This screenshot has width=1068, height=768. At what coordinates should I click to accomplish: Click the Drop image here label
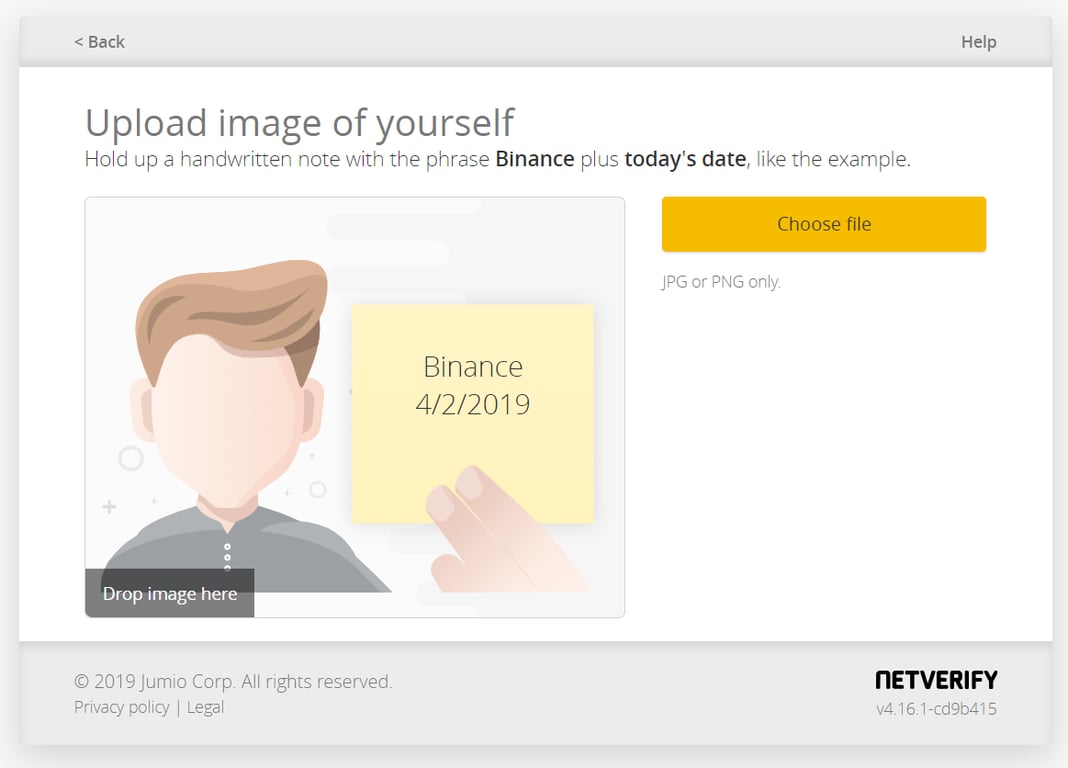170,593
